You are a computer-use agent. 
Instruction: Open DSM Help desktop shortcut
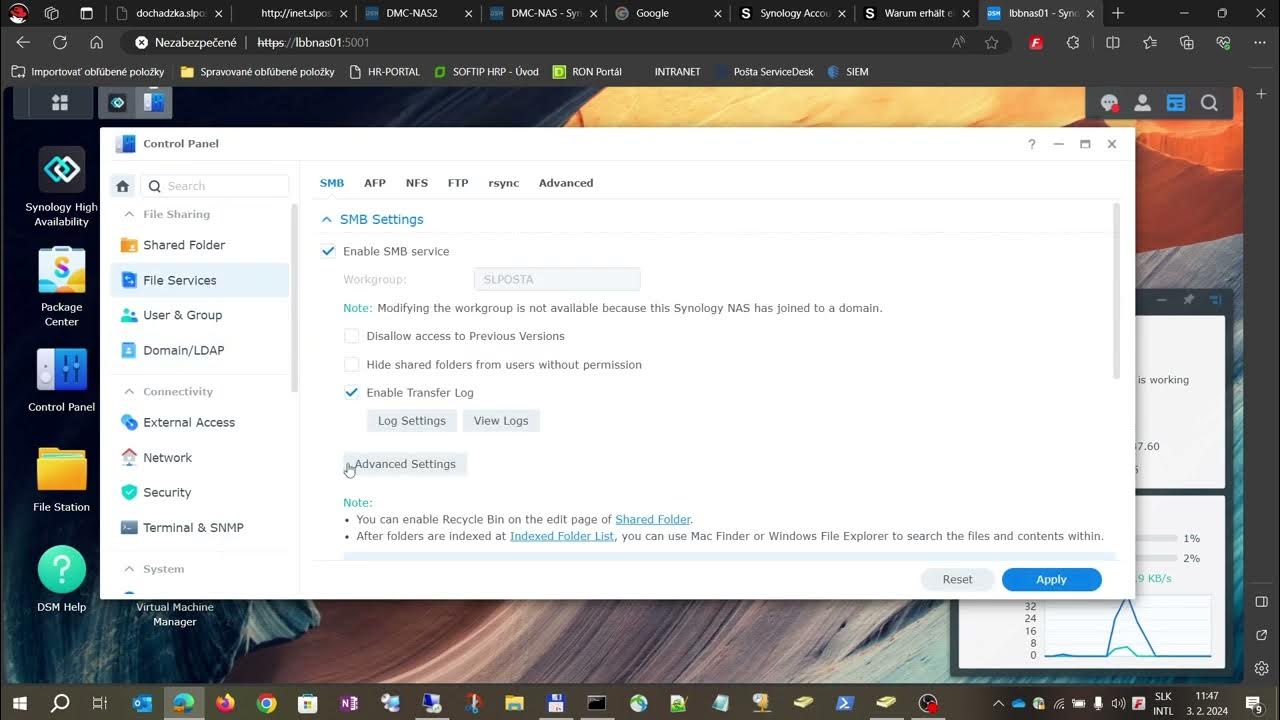(61, 579)
